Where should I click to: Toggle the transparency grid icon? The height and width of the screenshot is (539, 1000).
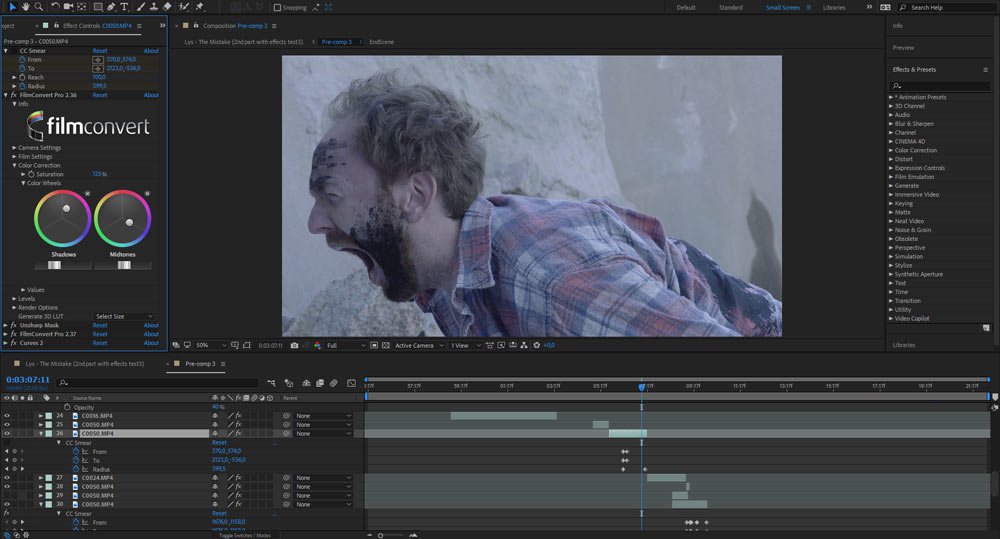(x=385, y=345)
